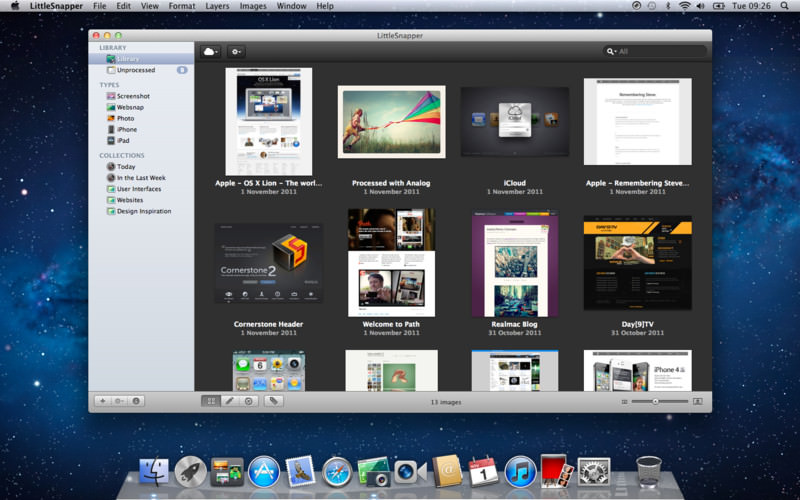Open the gear action menu in top toolbar
800x500 pixels.
click(236, 52)
